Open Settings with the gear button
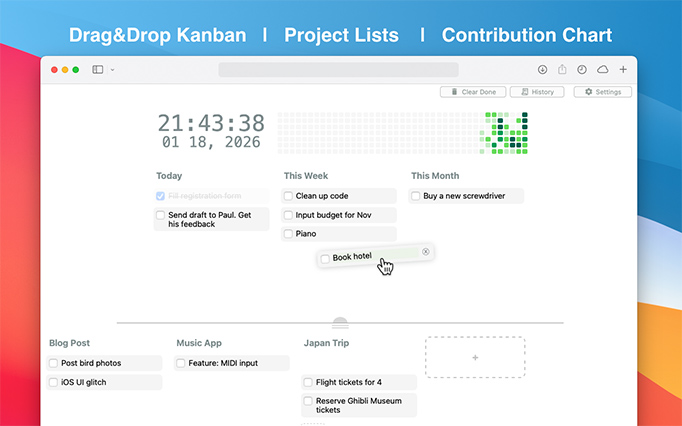This screenshot has width=682, height=426. (602, 92)
